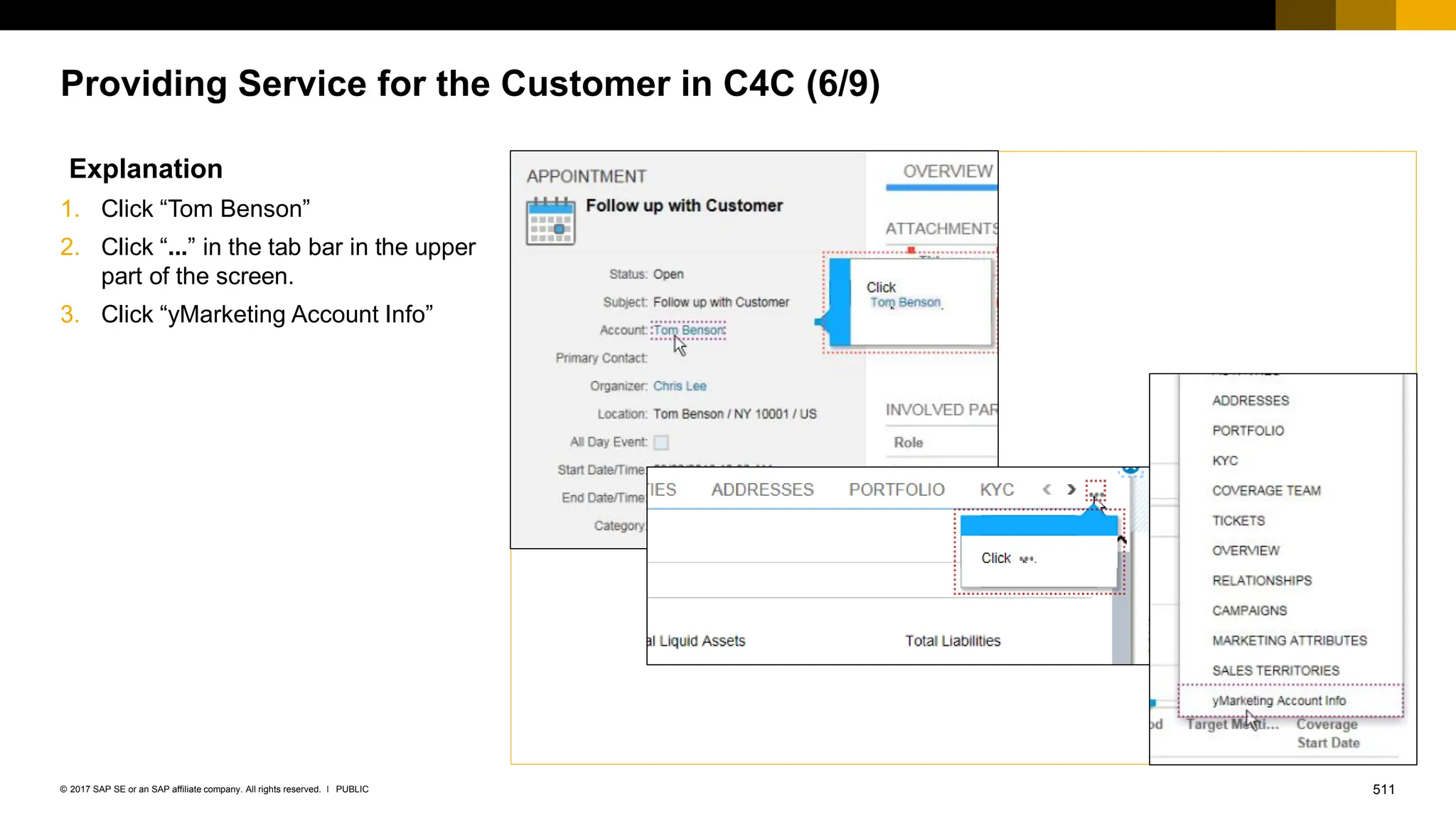The width and height of the screenshot is (1456, 819).
Task: Select the PORTFOLIO tab in the tab bar
Action: 896,490
